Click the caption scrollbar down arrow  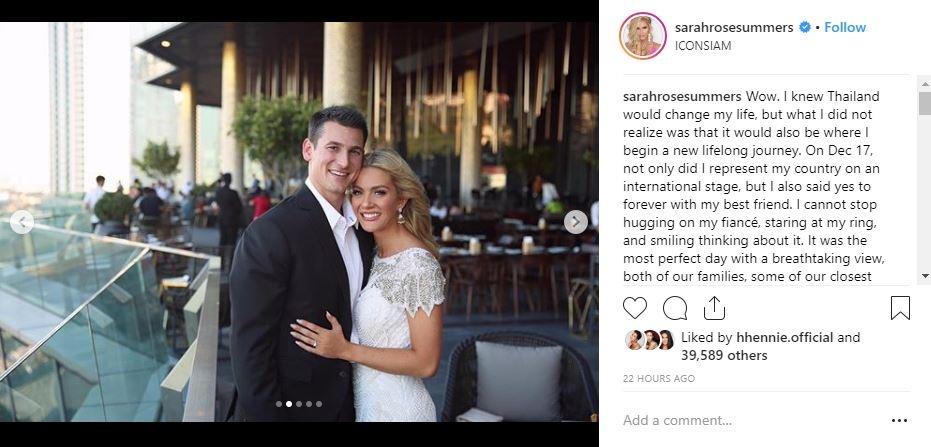point(924,276)
